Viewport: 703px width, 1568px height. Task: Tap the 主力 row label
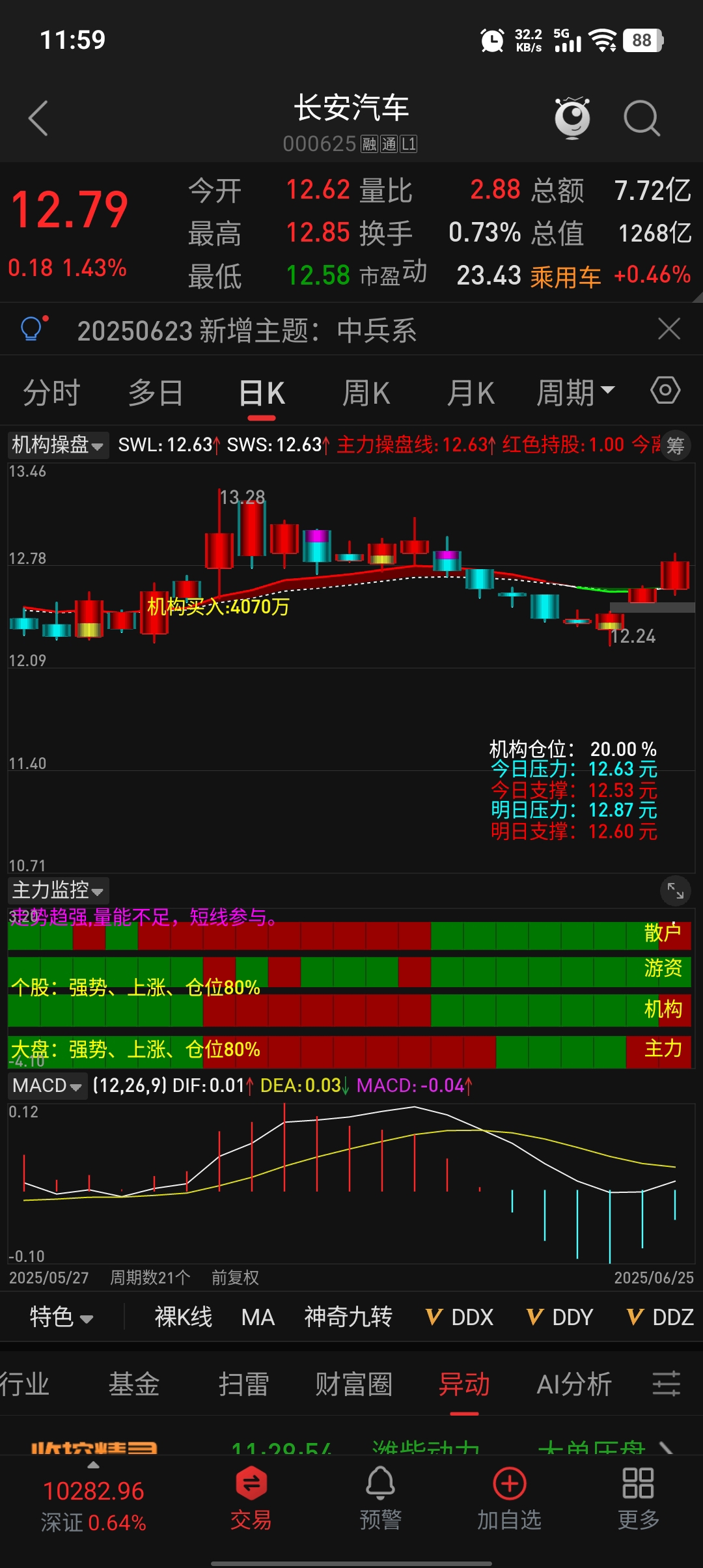click(x=663, y=1048)
